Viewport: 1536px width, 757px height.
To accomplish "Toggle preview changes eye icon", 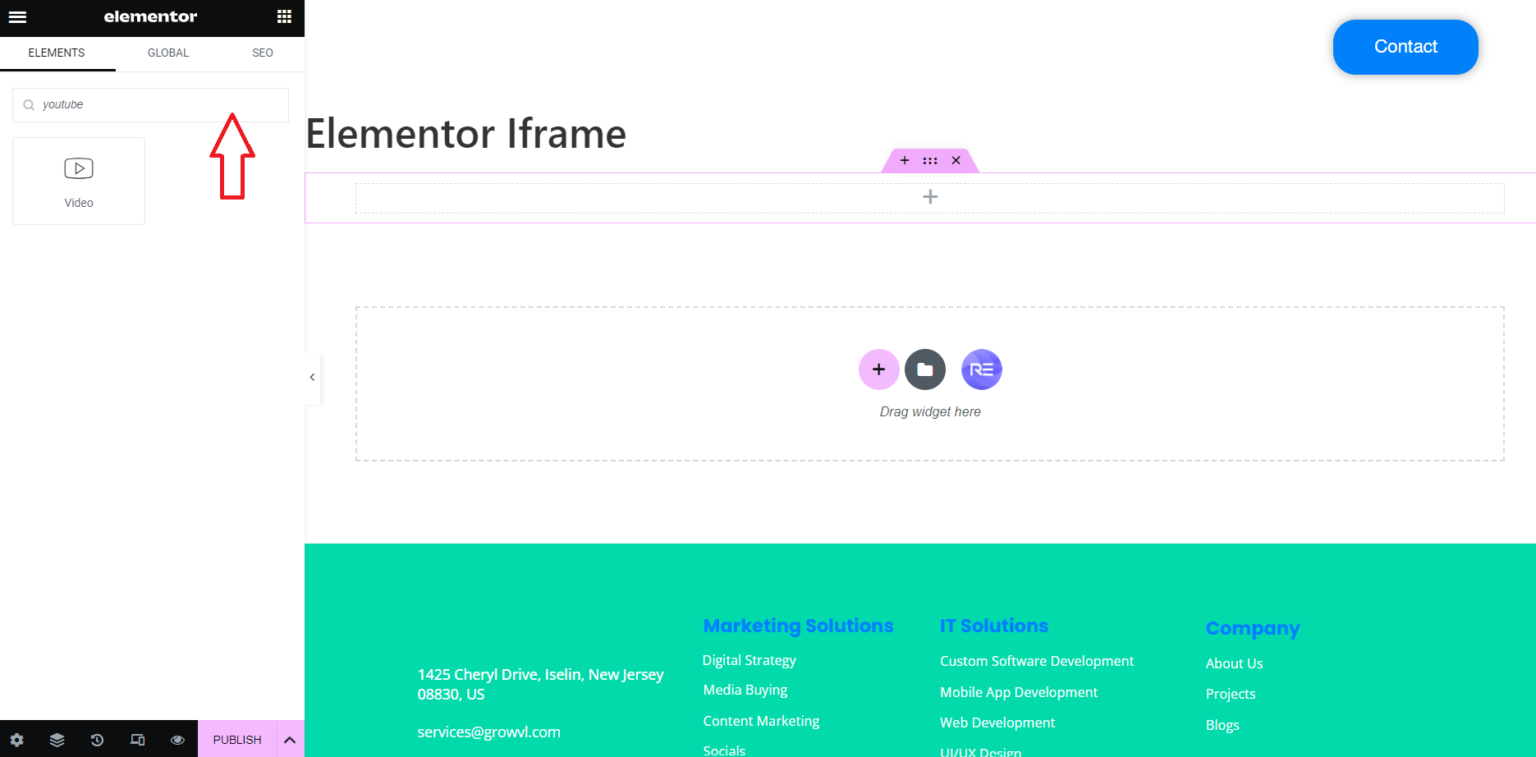I will (x=177, y=740).
